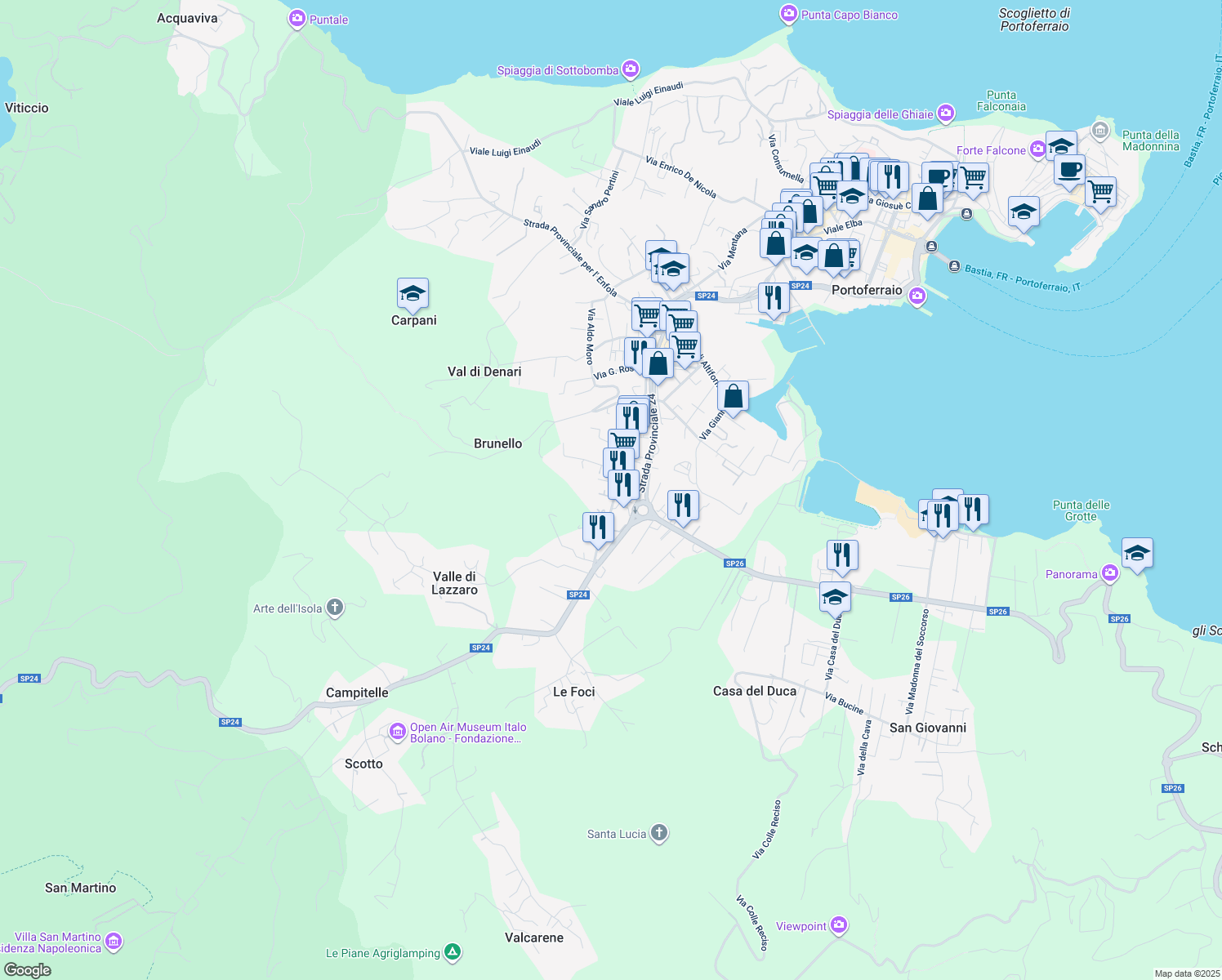Viewport: 1222px width, 980px height.
Task: Open the campground icon at Le Piane Agriglamping
Action: [x=453, y=951]
